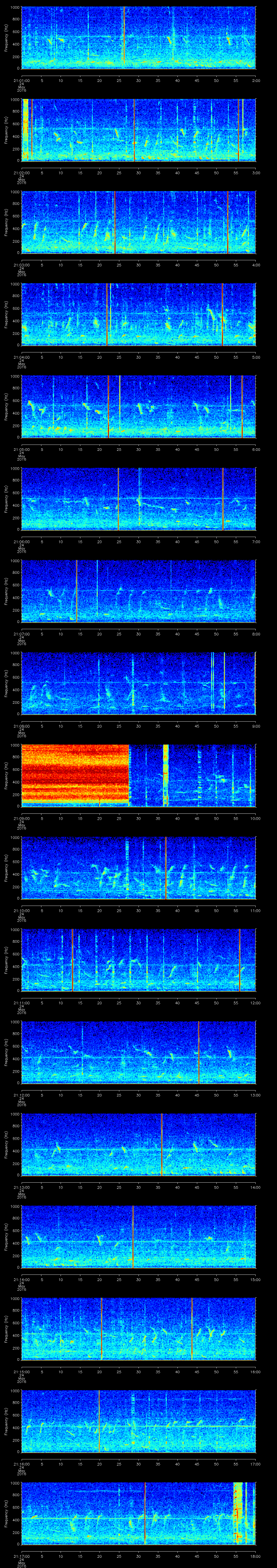Click the '21:04:00' time label
The width and height of the screenshot is (277, 1568).
tap(21, 357)
